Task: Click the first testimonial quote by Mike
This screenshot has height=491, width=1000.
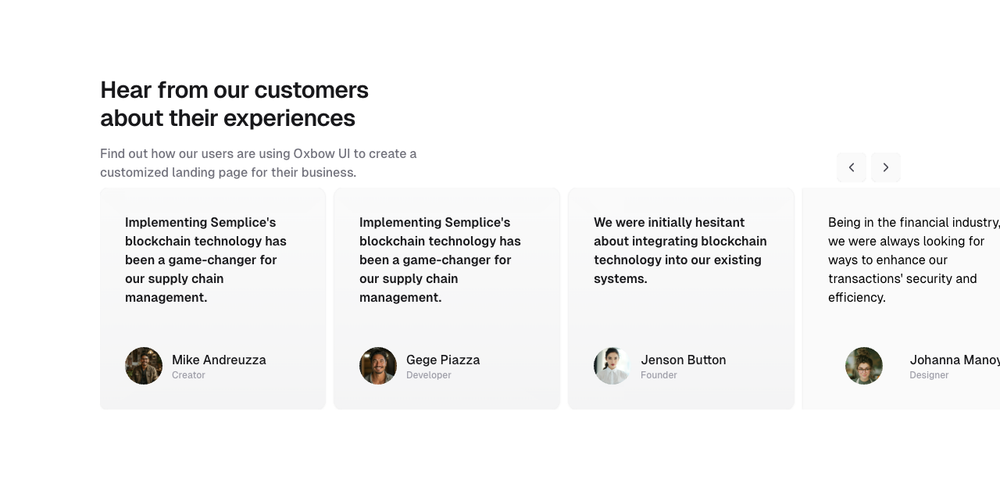Action: tap(205, 260)
